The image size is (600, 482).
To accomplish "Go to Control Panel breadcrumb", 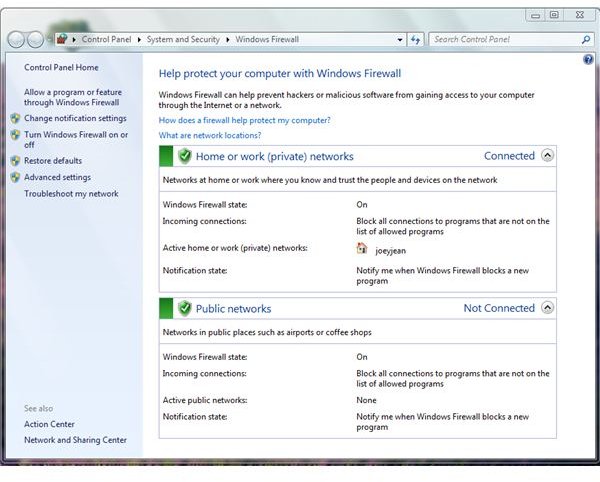I will (106, 39).
